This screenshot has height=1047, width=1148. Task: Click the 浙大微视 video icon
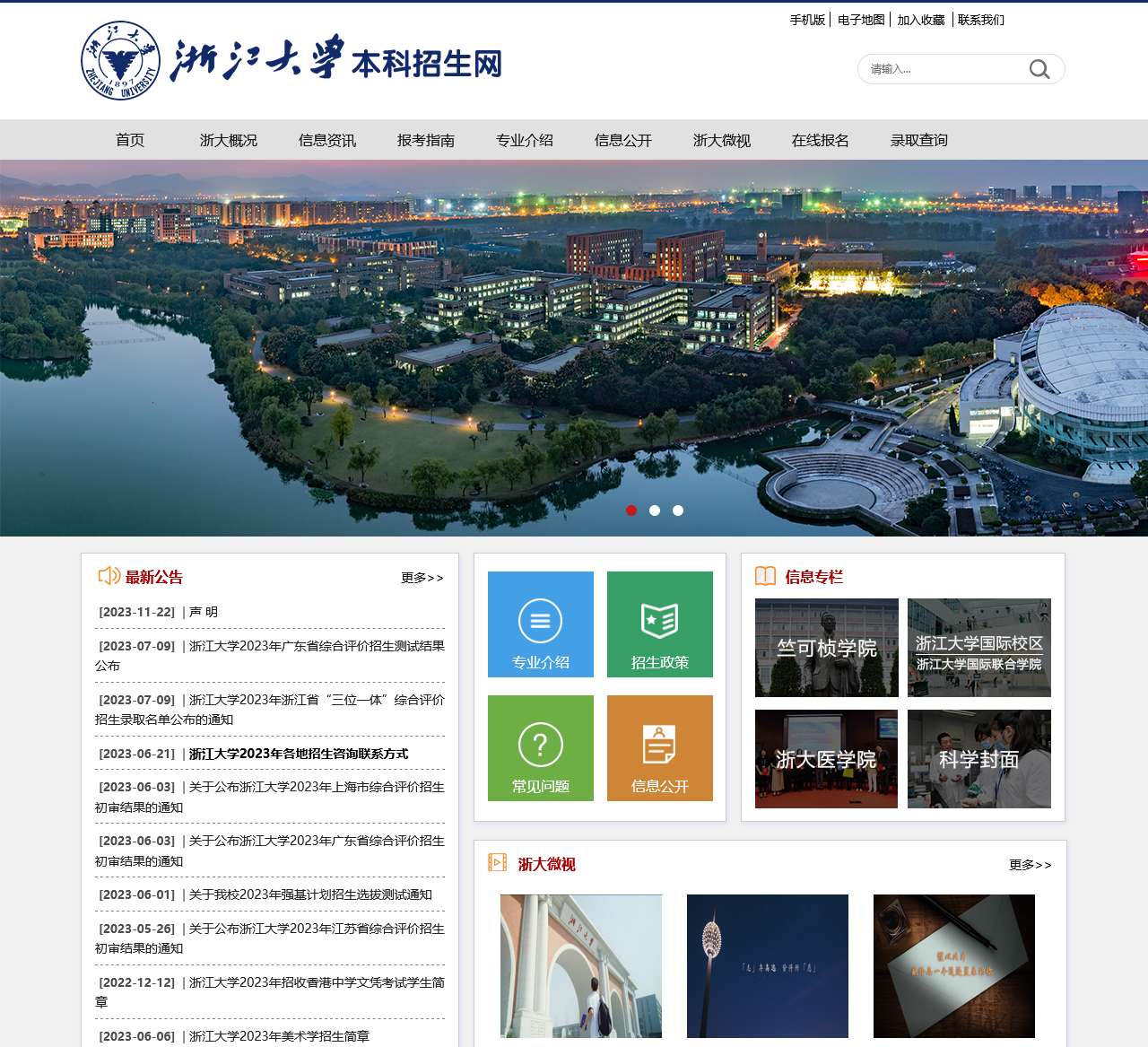pyautogui.click(x=498, y=862)
